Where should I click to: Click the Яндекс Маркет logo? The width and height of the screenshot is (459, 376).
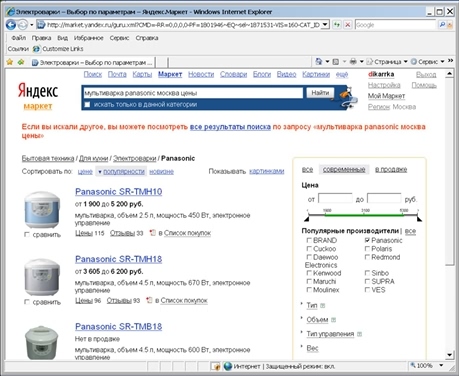[38, 96]
